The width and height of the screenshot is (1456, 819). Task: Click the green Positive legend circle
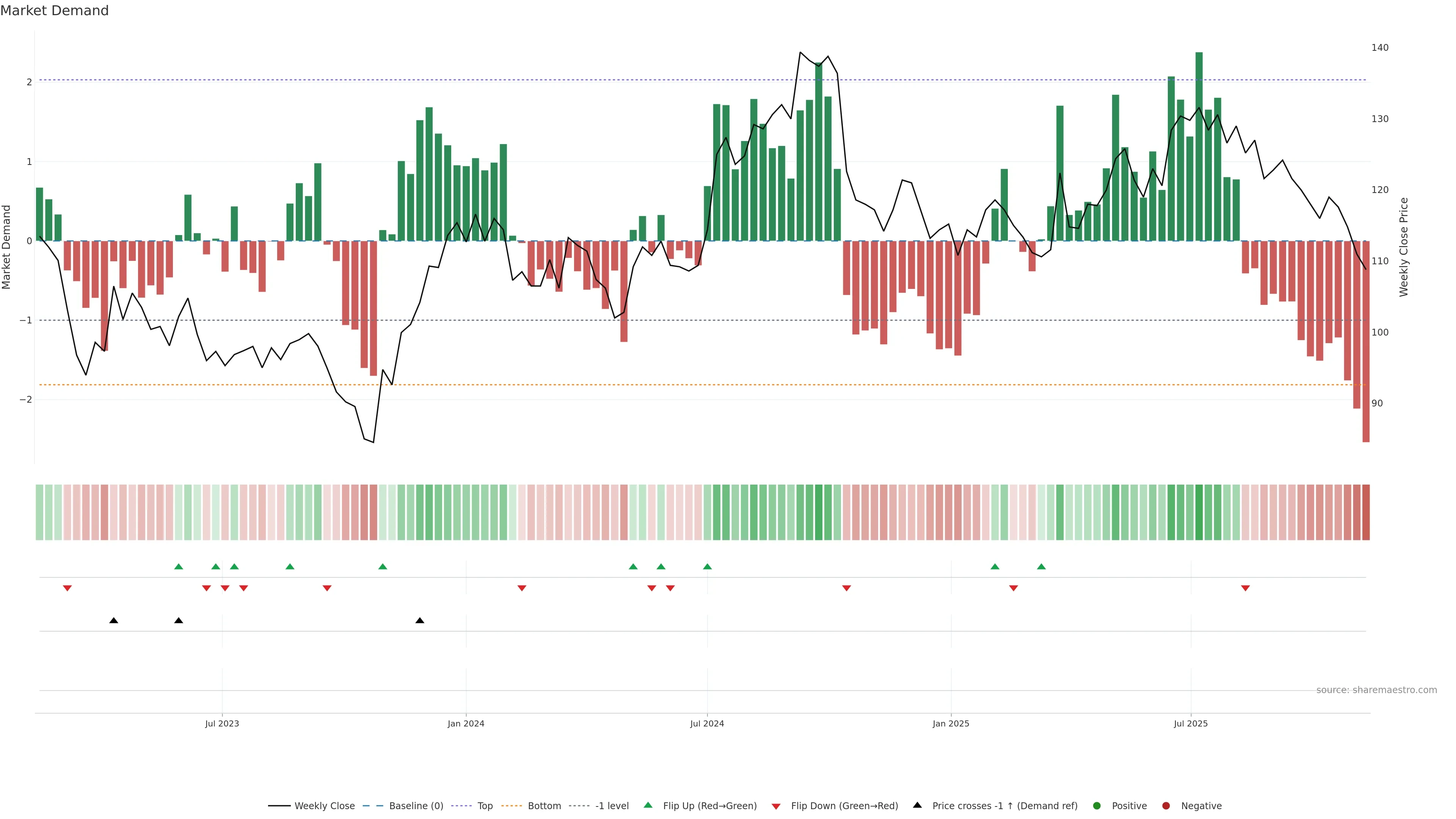1097,806
